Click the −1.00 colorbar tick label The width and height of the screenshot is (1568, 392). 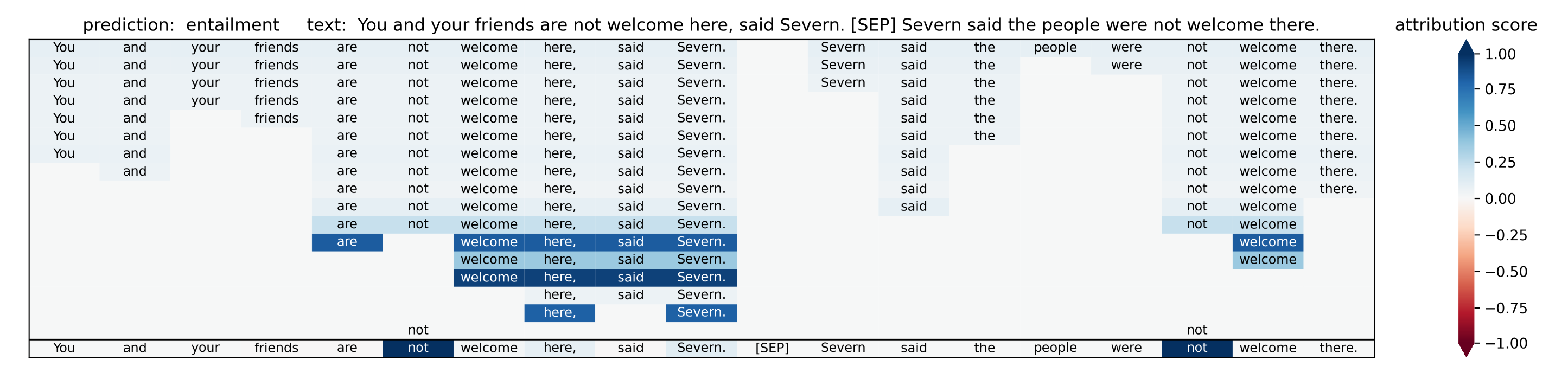[1506, 343]
